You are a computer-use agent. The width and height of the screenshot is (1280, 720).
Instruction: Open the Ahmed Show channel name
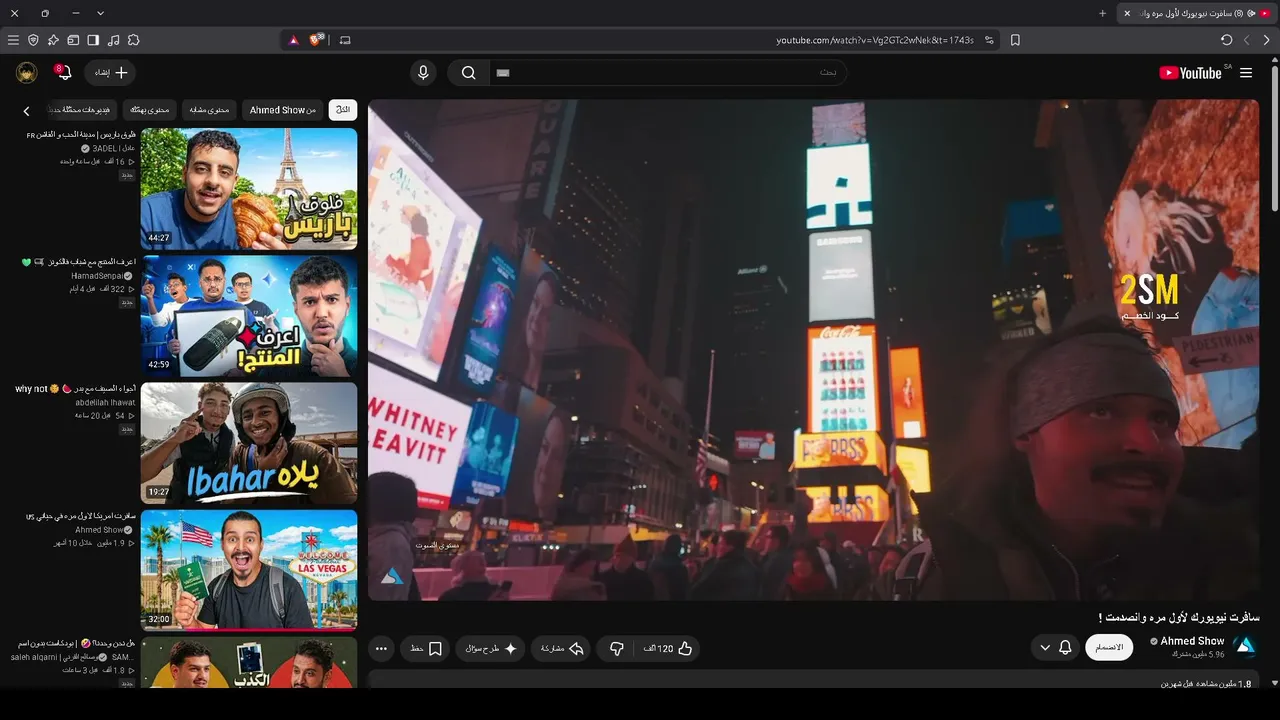[x=1192, y=641]
